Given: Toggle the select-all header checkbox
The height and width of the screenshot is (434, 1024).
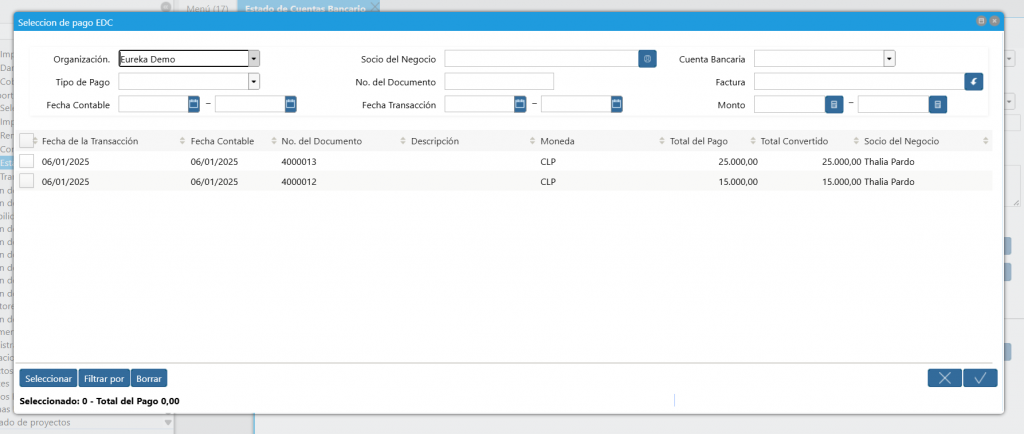Looking at the screenshot, I should click(27, 141).
